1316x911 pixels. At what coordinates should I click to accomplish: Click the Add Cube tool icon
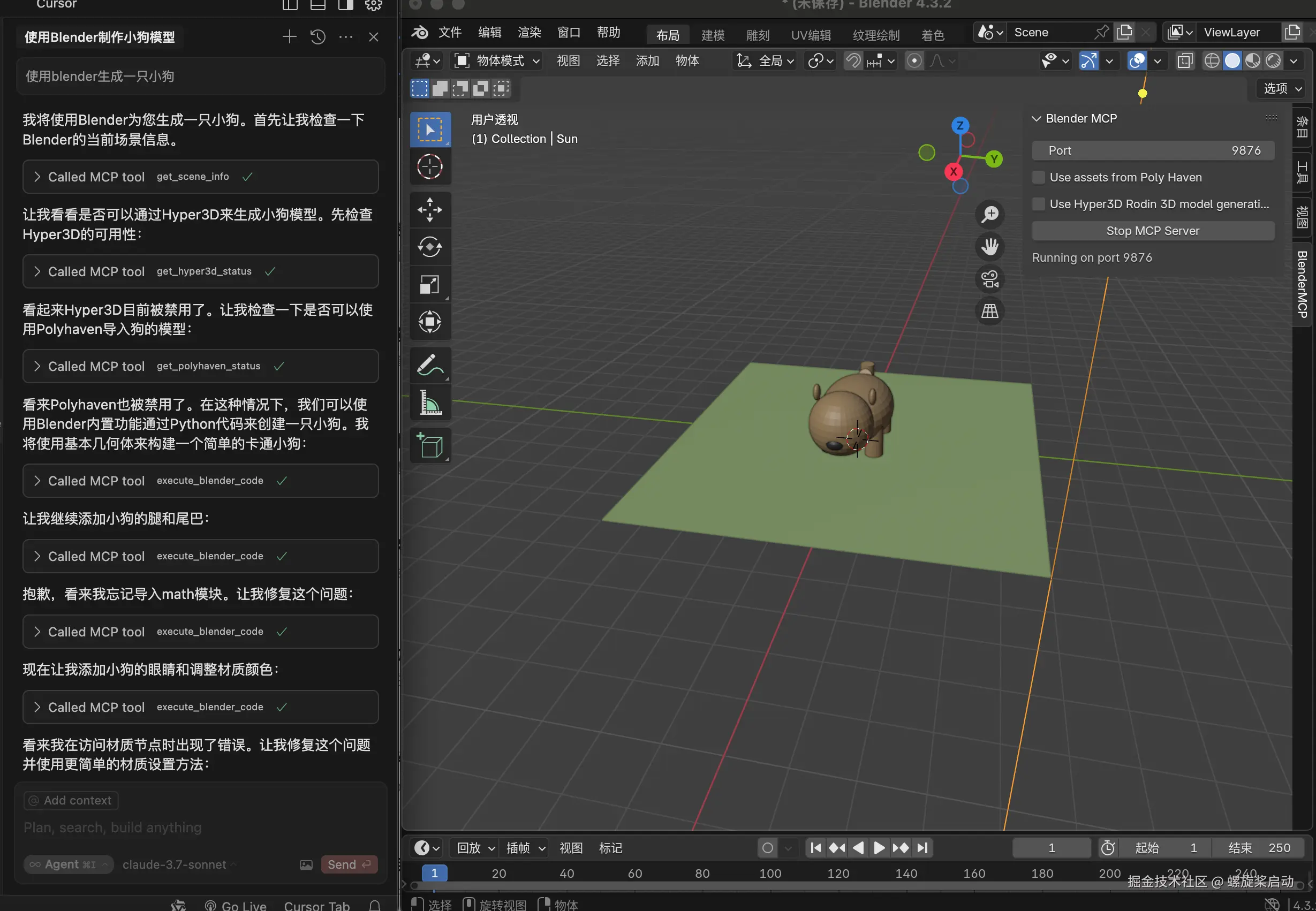pos(429,445)
